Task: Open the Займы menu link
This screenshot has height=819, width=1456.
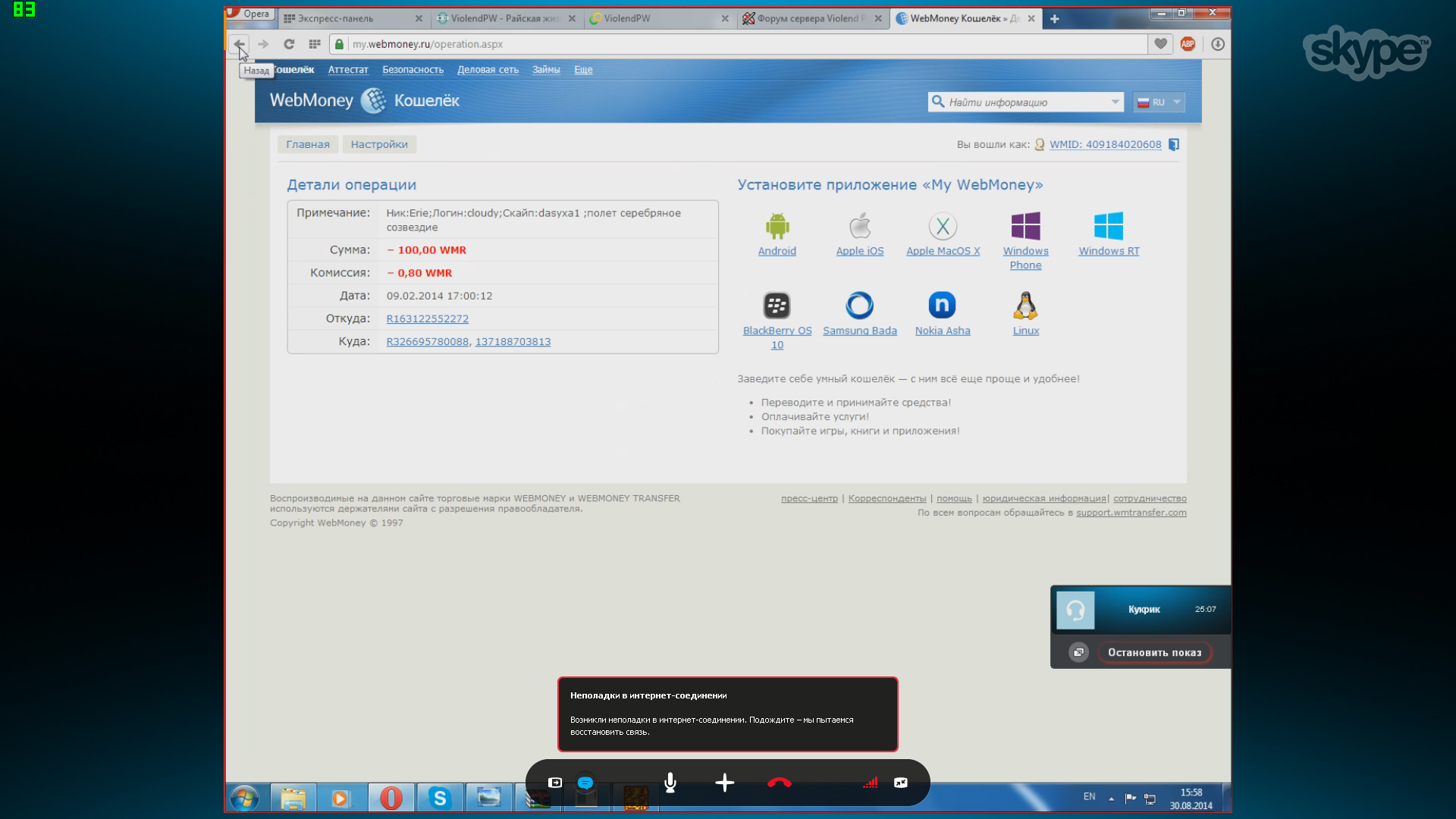Action: click(x=546, y=70)
